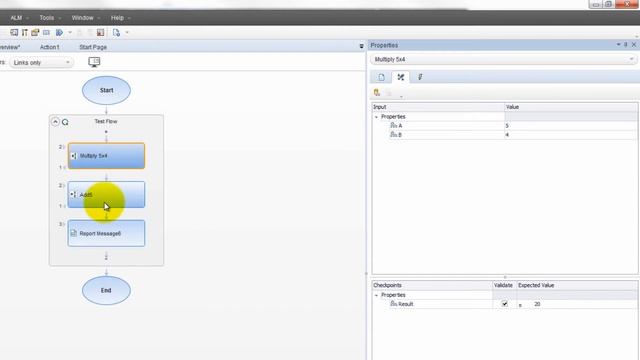The image size is (640, 360).
Task: Select the Add5 activity block
Action: (106, 195)
